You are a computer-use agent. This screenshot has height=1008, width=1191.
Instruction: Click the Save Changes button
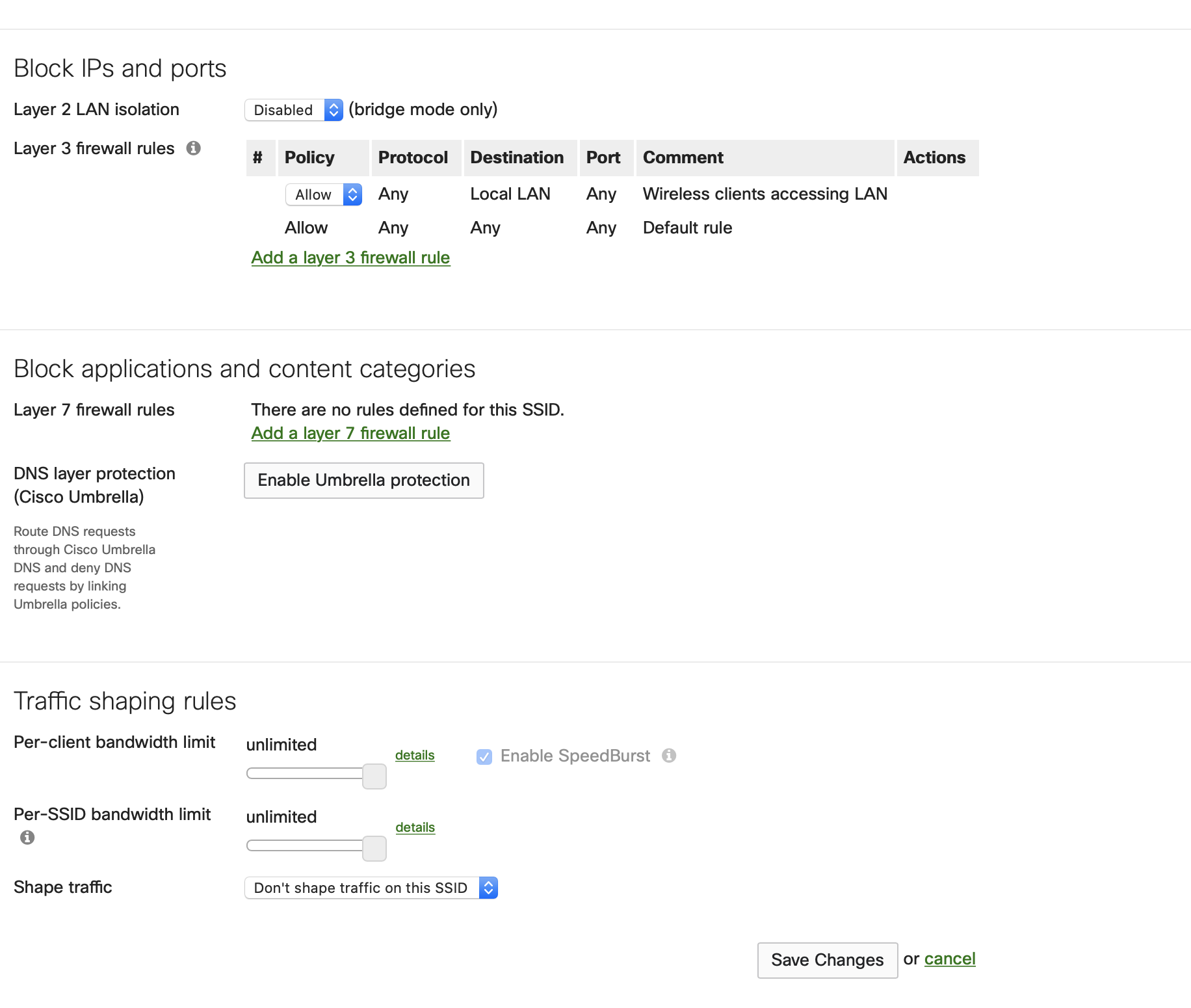click(827, 960)
